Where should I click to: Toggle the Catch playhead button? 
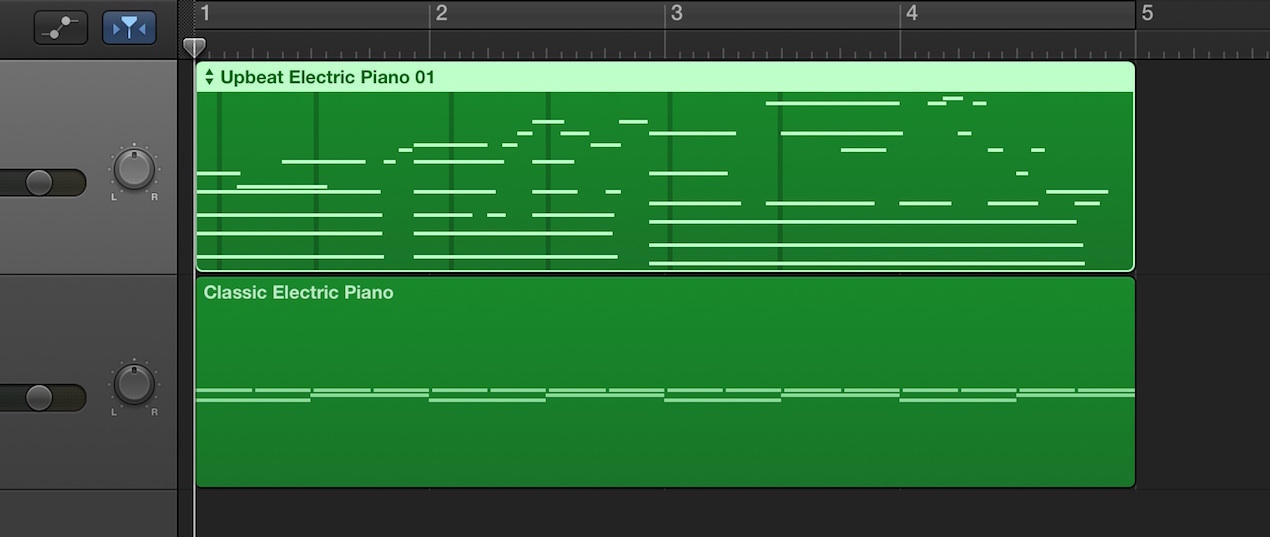point(129,28)
